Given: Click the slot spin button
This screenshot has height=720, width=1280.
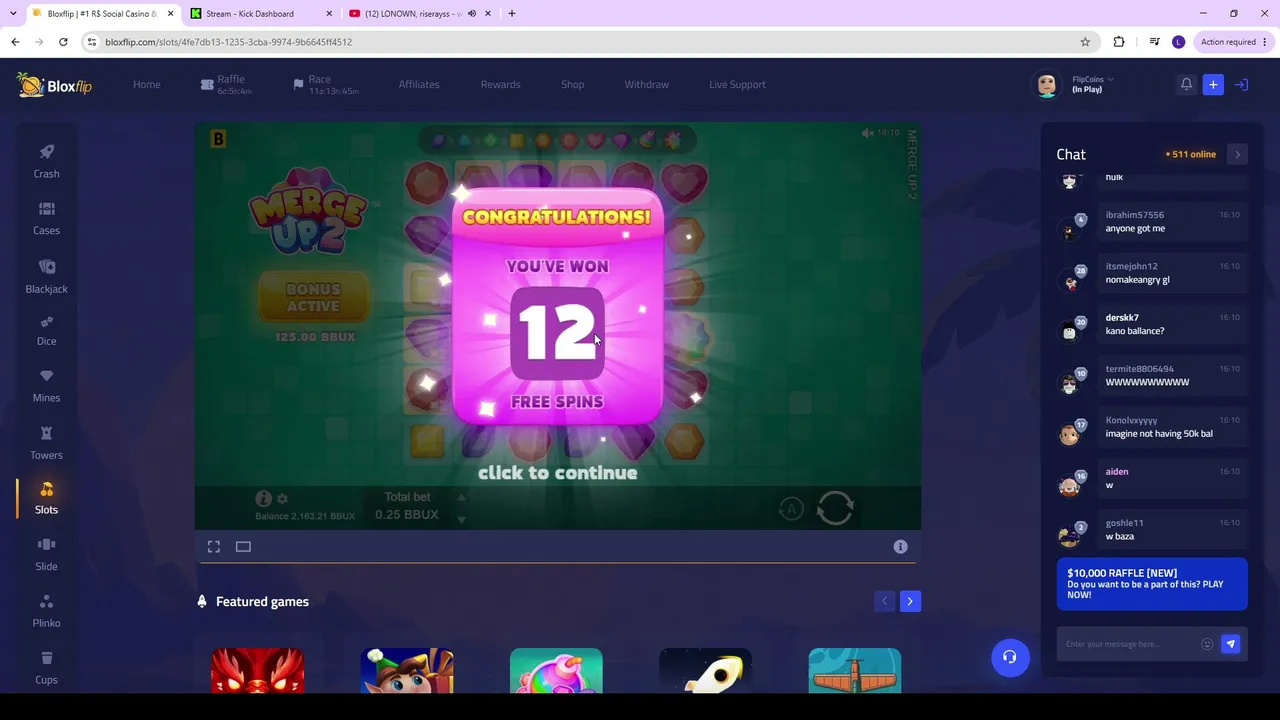Looking at the screenshot, I should pos(835,508).
